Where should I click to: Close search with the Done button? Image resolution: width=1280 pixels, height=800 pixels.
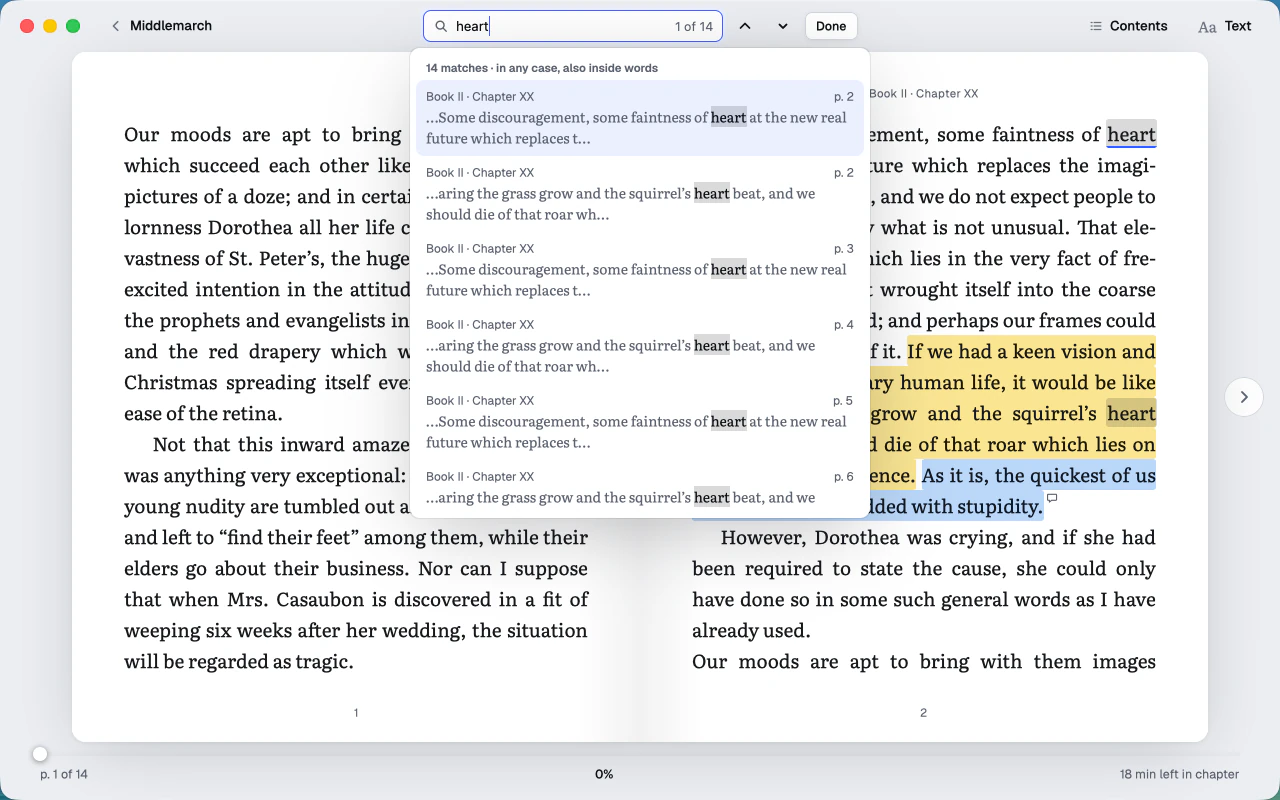831,26
